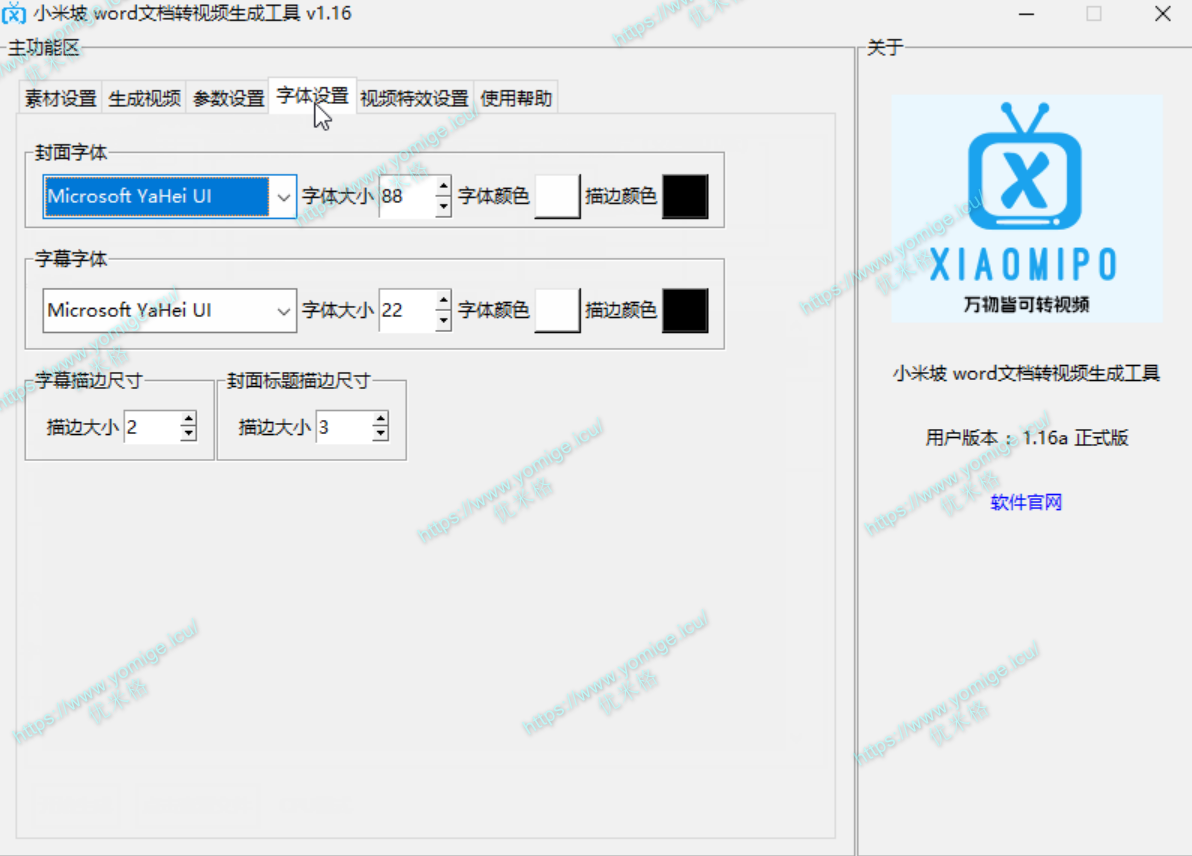
Task: Decrease the 封面字体 font size with down arrow
Action: [x=444, y=207]
